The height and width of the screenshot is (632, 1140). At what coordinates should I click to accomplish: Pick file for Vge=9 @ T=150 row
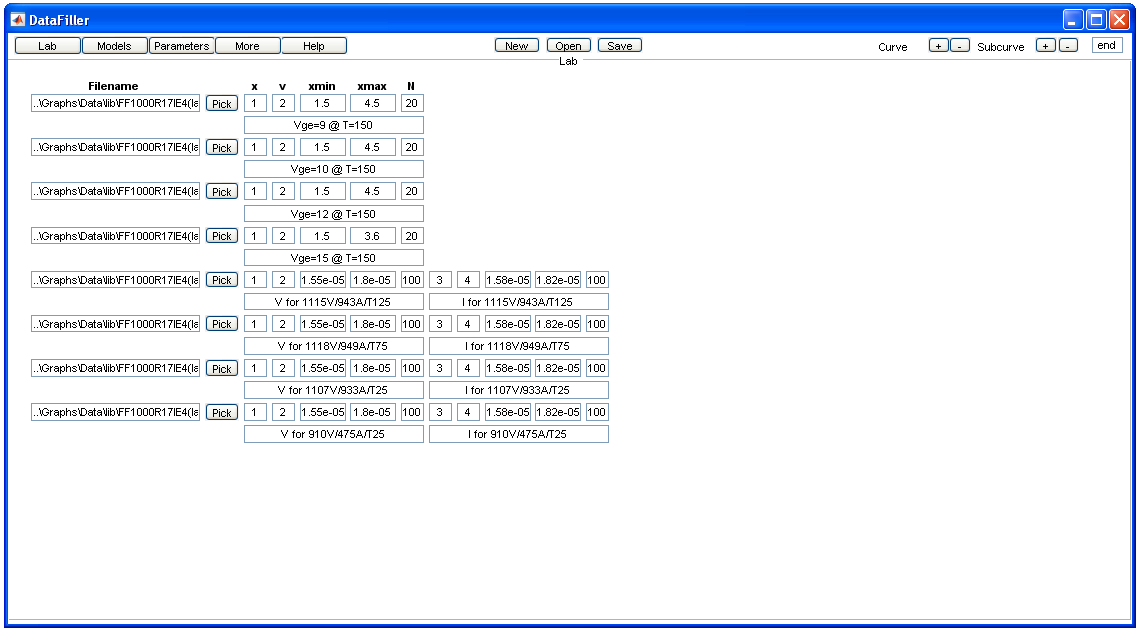(222, 104)
